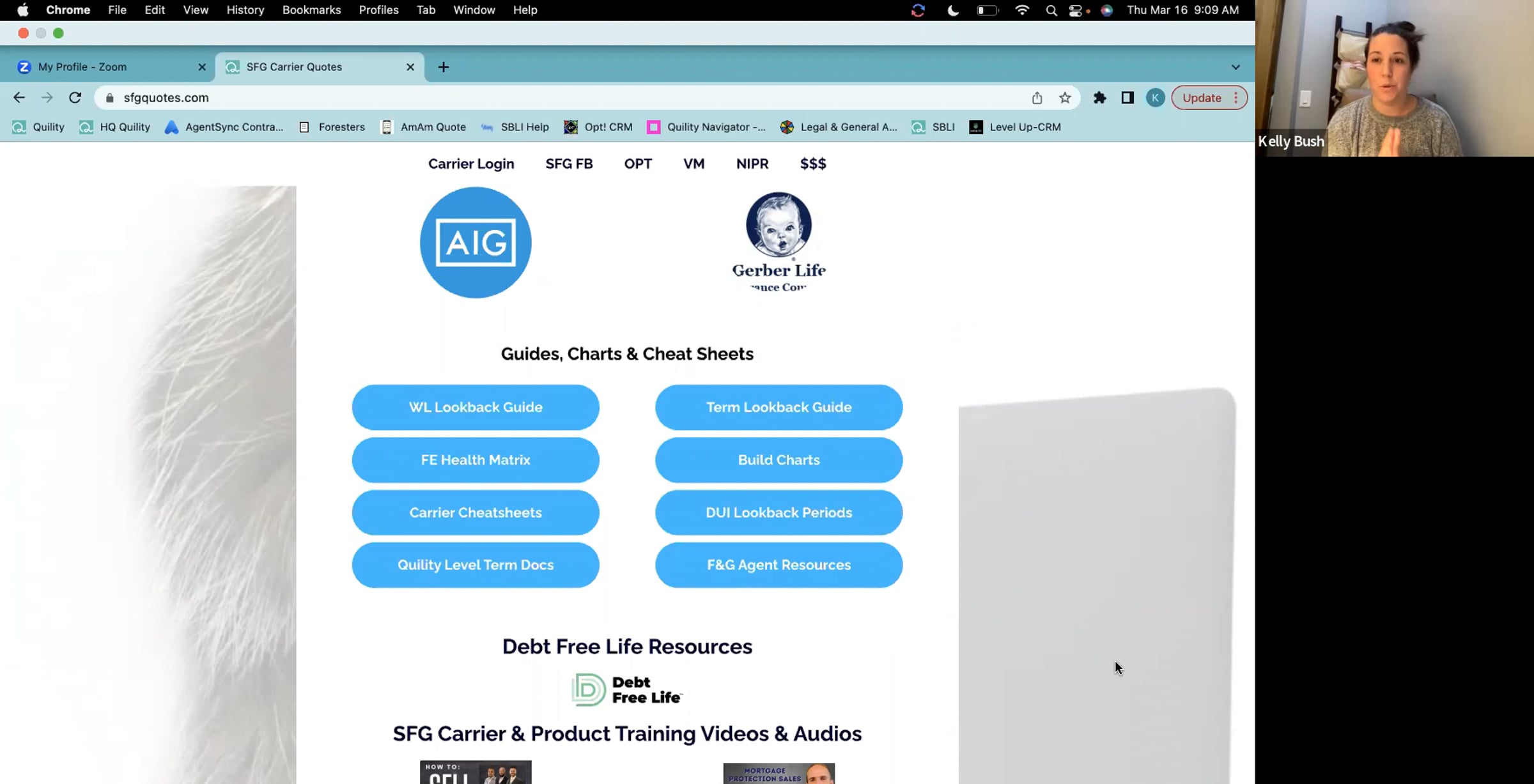
Task: Open the AIG carrier logo
Action: 476,242
